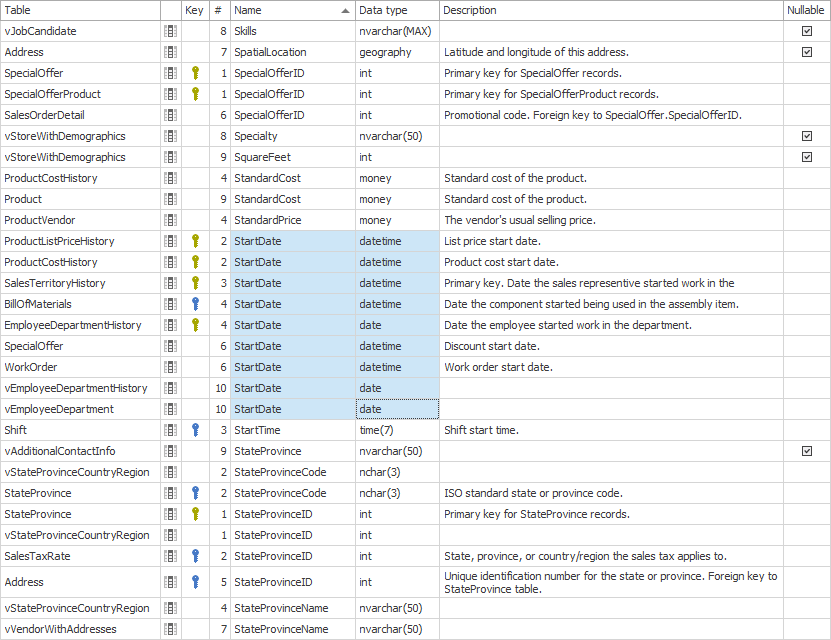Click the key icon in ProductListPriceHistory row
The height and width of the screenshot is (640, 831).
[196, 241]
